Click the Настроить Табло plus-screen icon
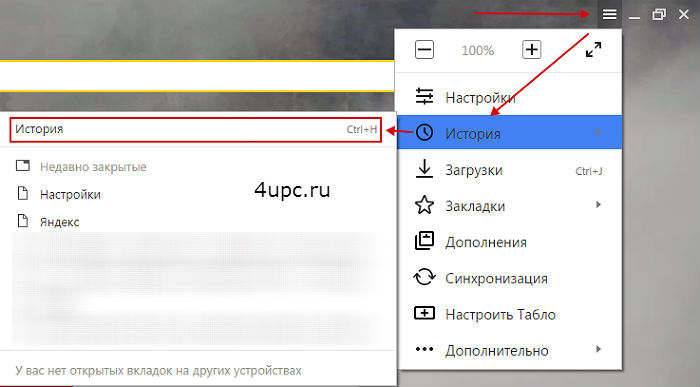The height and width of the screenshot is (387, 700). [424, 313]
